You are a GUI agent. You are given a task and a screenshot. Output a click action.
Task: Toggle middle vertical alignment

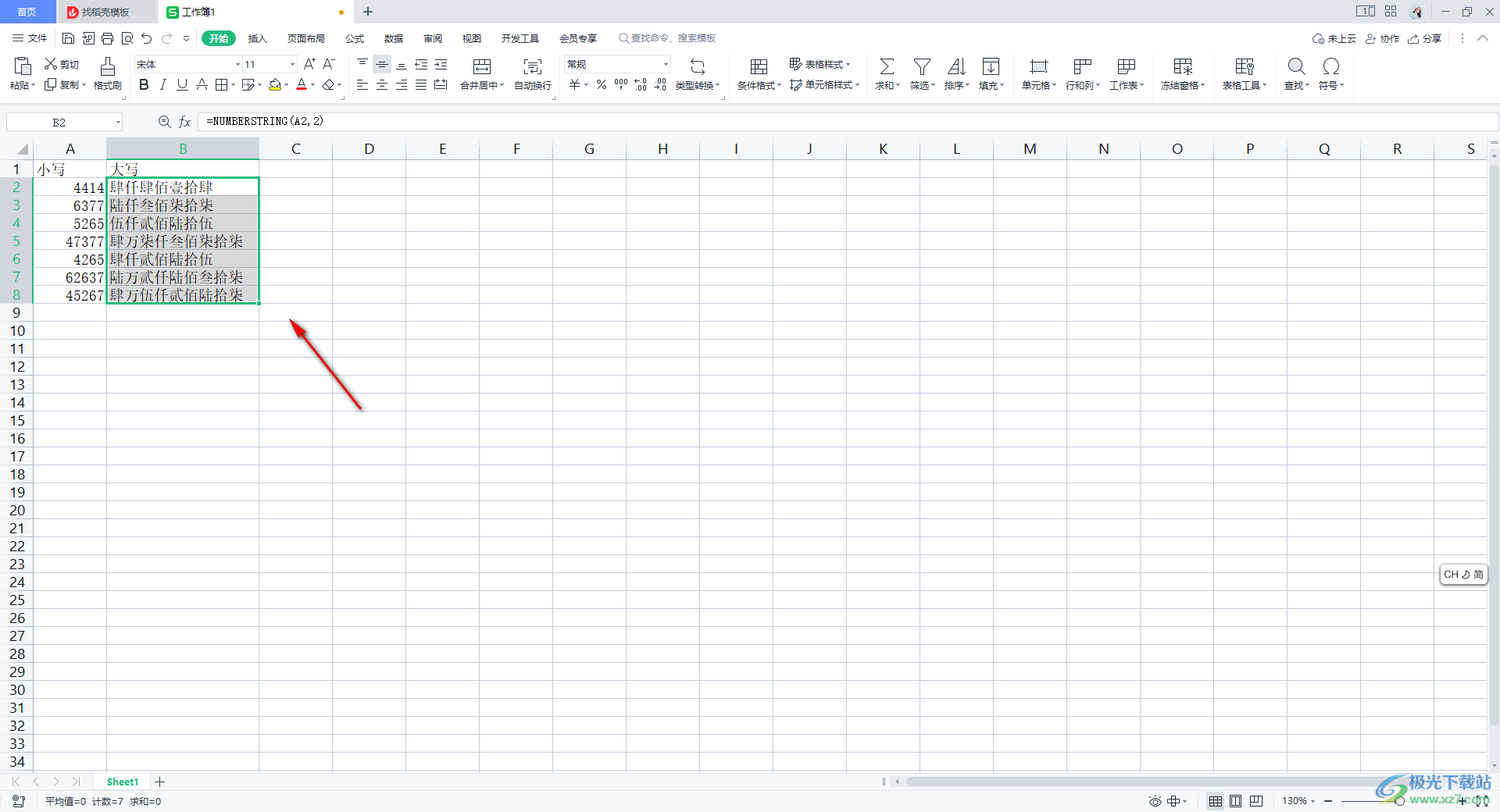pyautogui.click(x=382, y=64)
